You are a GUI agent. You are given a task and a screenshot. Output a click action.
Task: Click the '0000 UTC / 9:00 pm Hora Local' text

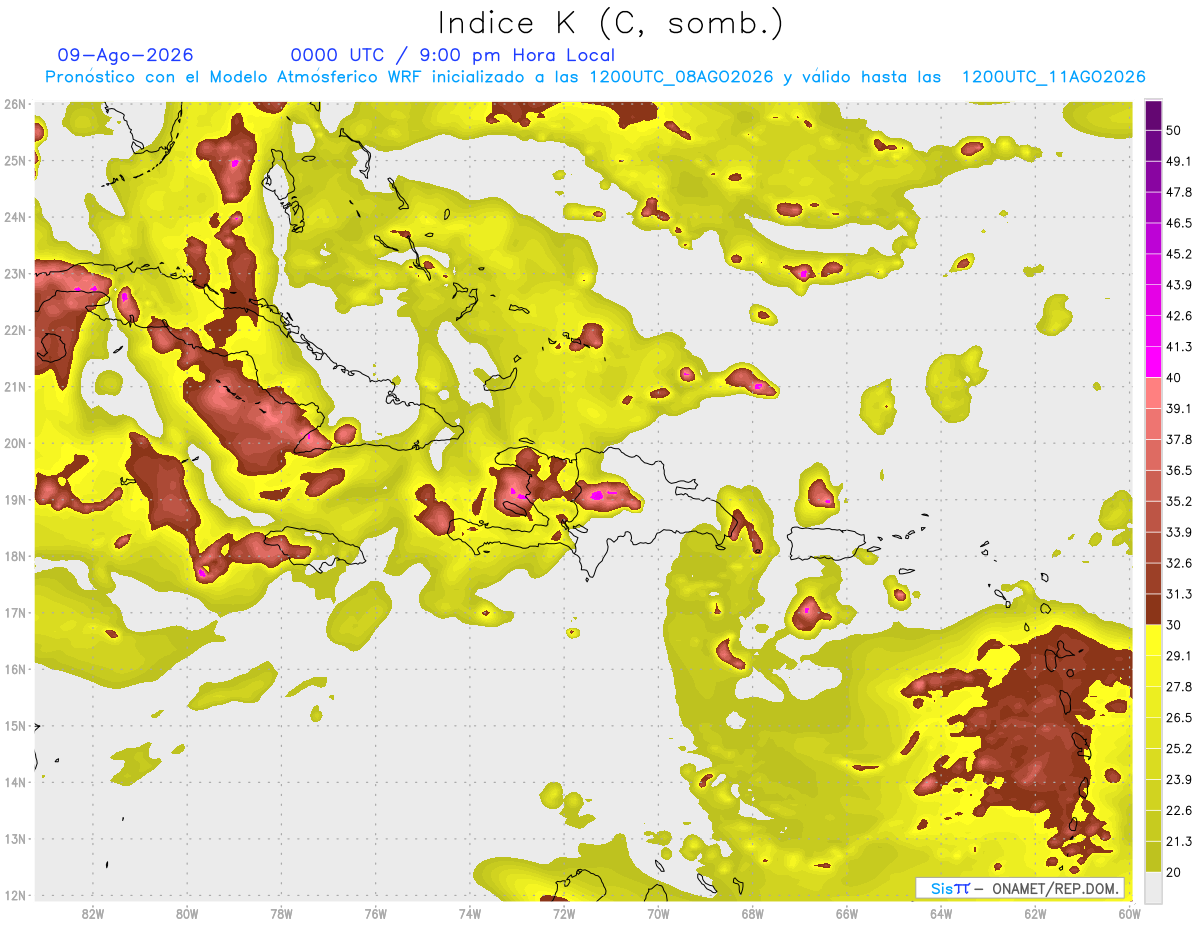(x=453, y=55)
